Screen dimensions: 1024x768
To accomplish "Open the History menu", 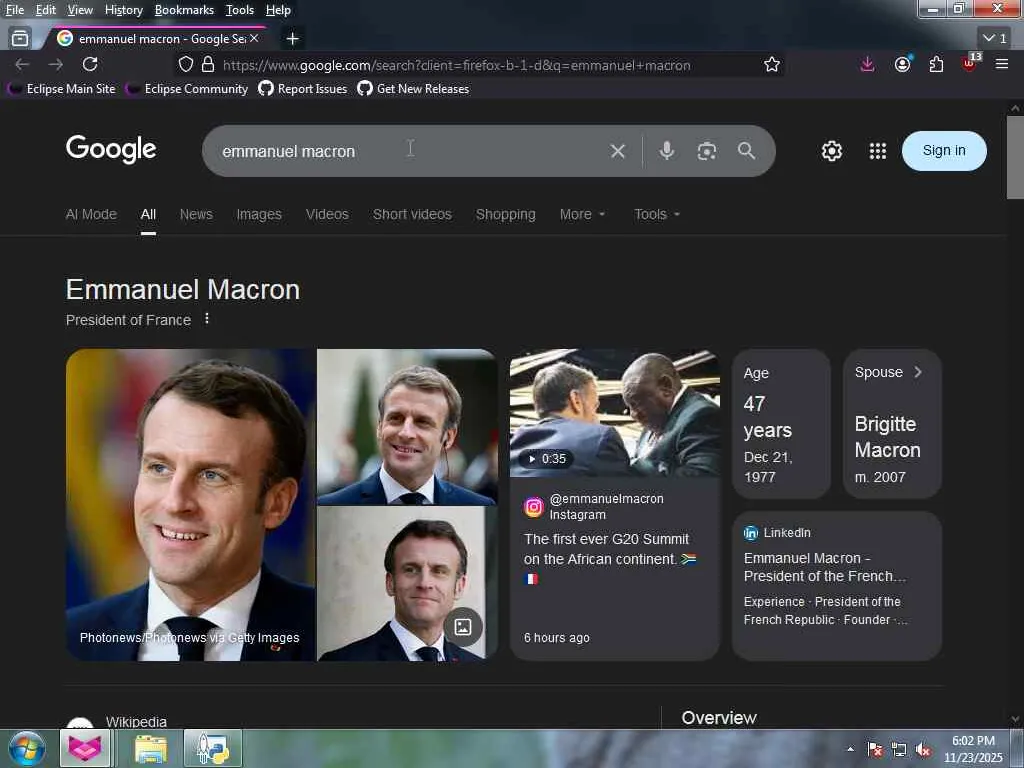I will pos(123,10).
